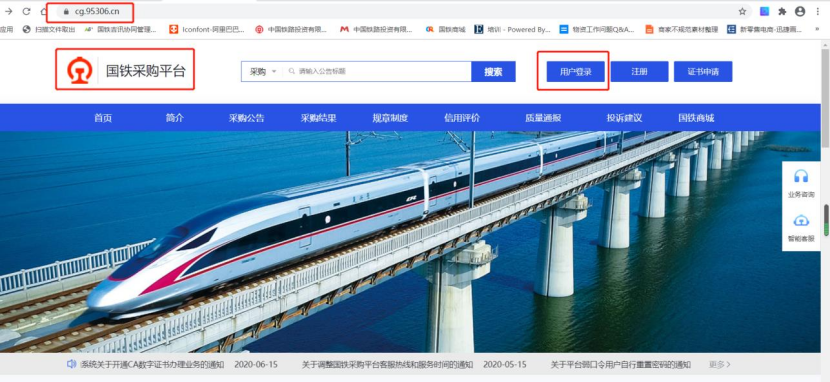This screenshot has width=830, height=382.
Task: Click the address bar lock icon
Action: tap(66, 12)
